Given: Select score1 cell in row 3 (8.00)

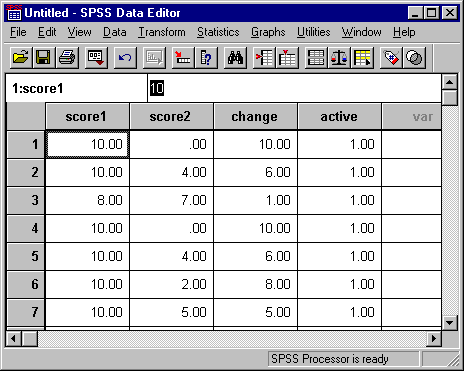Looking at the screenshot, I should coord(87,200).
